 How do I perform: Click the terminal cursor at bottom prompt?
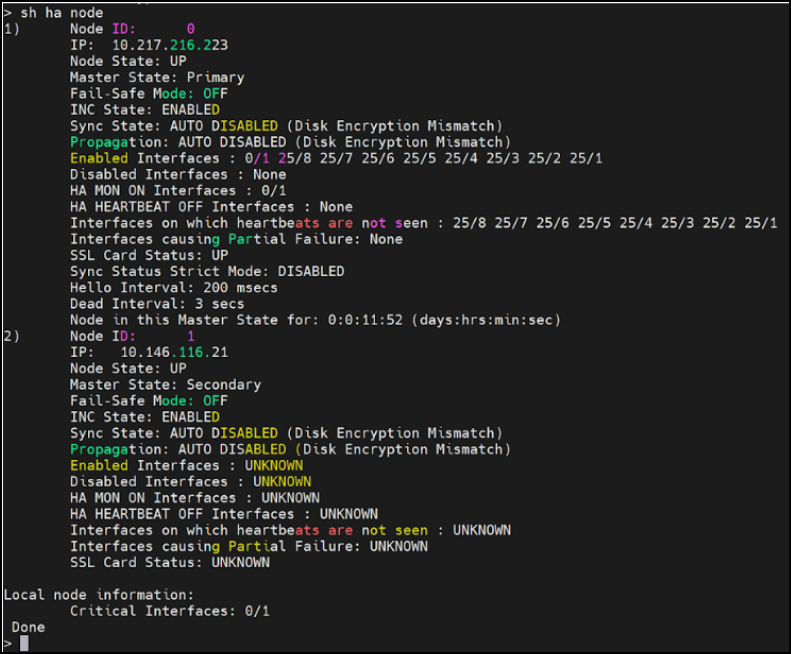pos(24,643)
